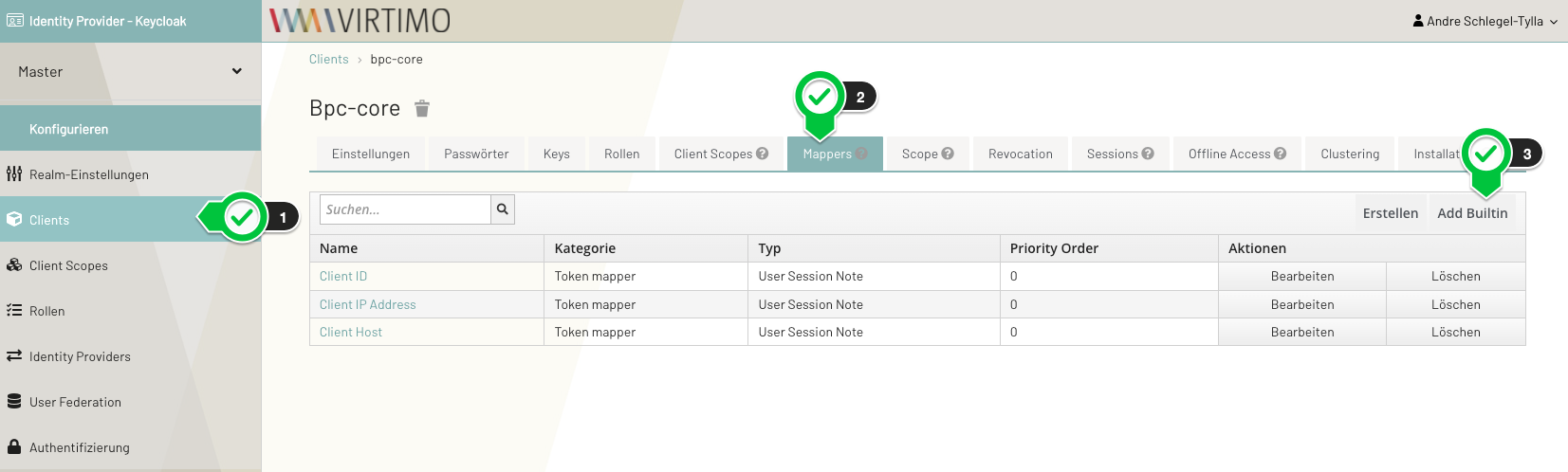The width and height of the screenshot is (1568, 472).
Task: Click User Federation database icon
Action: (14, 402)
